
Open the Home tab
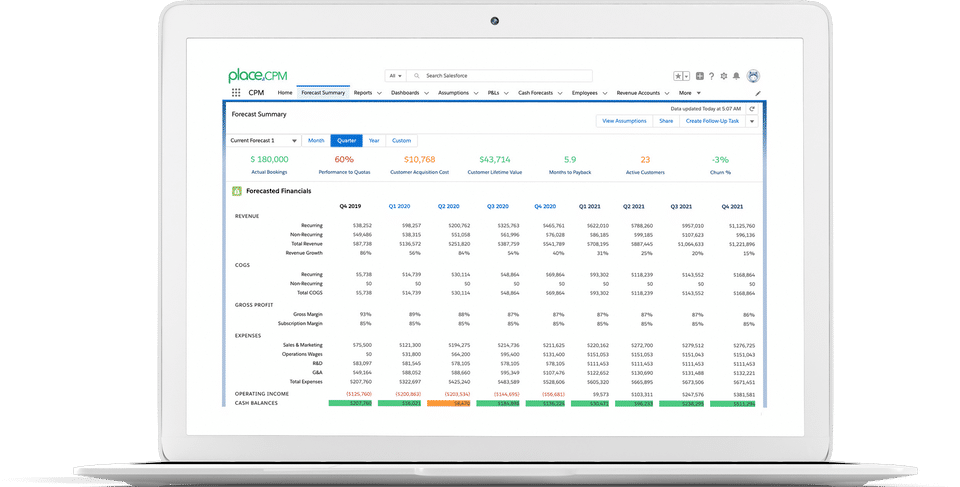coord(285,93)
